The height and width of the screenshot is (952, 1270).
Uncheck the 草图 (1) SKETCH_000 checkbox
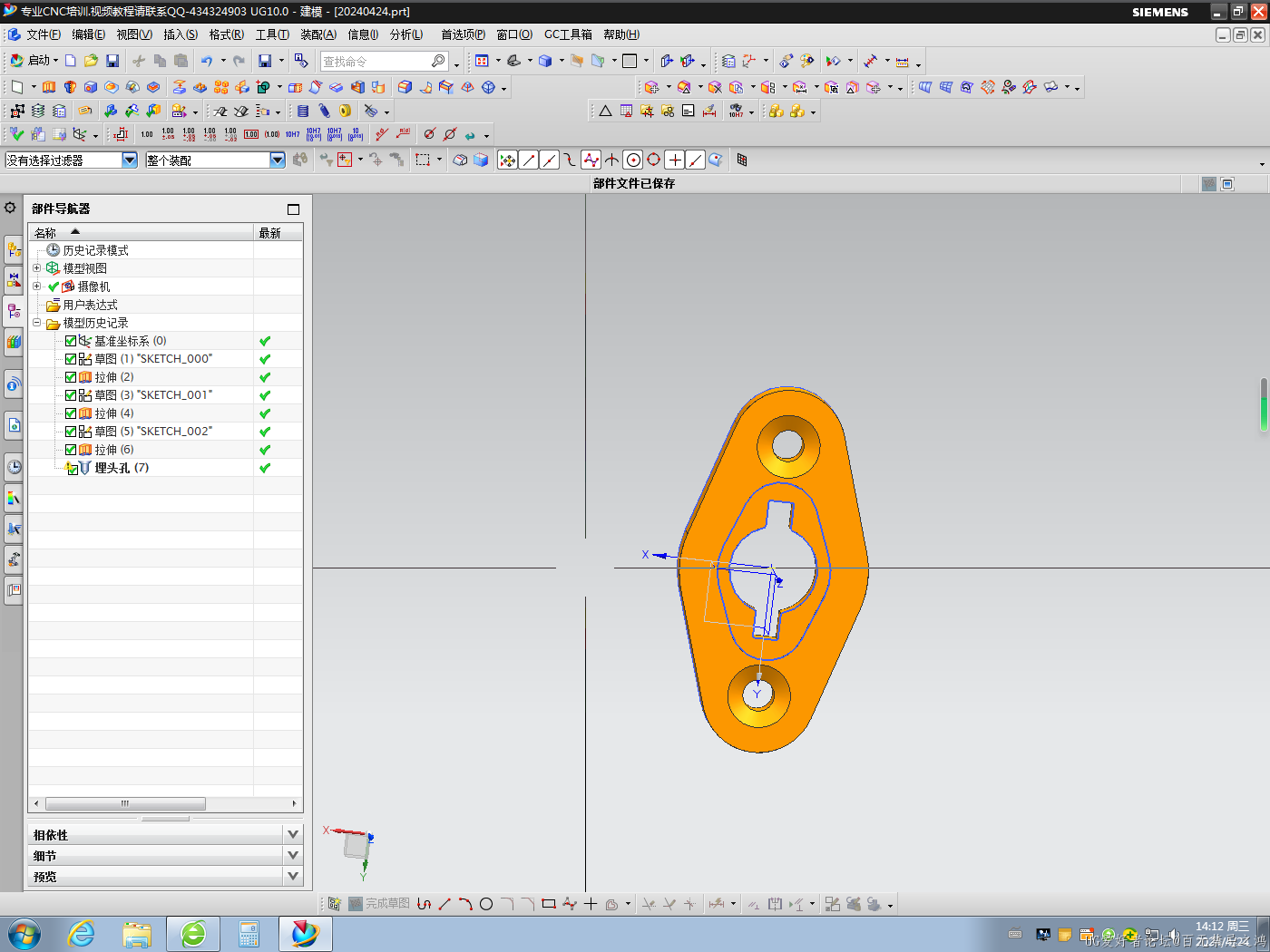pyautogui.click(x=71, y=359)
